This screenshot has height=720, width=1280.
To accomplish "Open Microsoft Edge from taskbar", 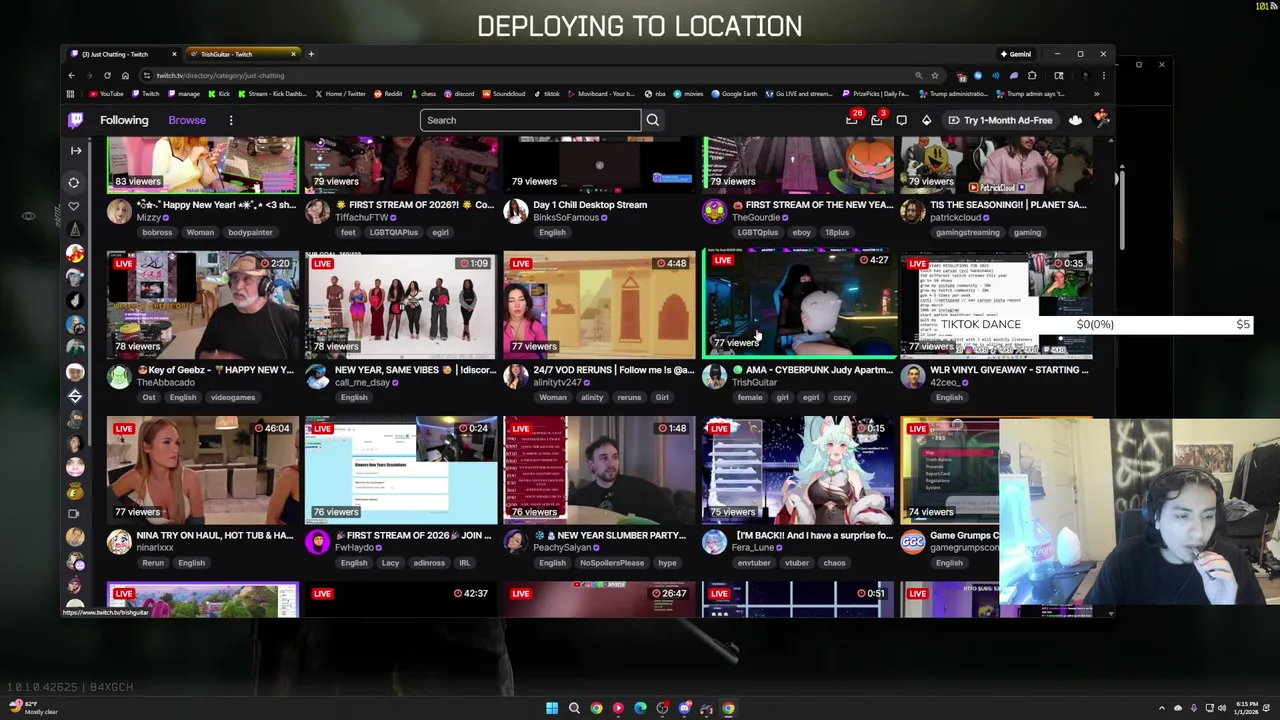I will (640, 708).
